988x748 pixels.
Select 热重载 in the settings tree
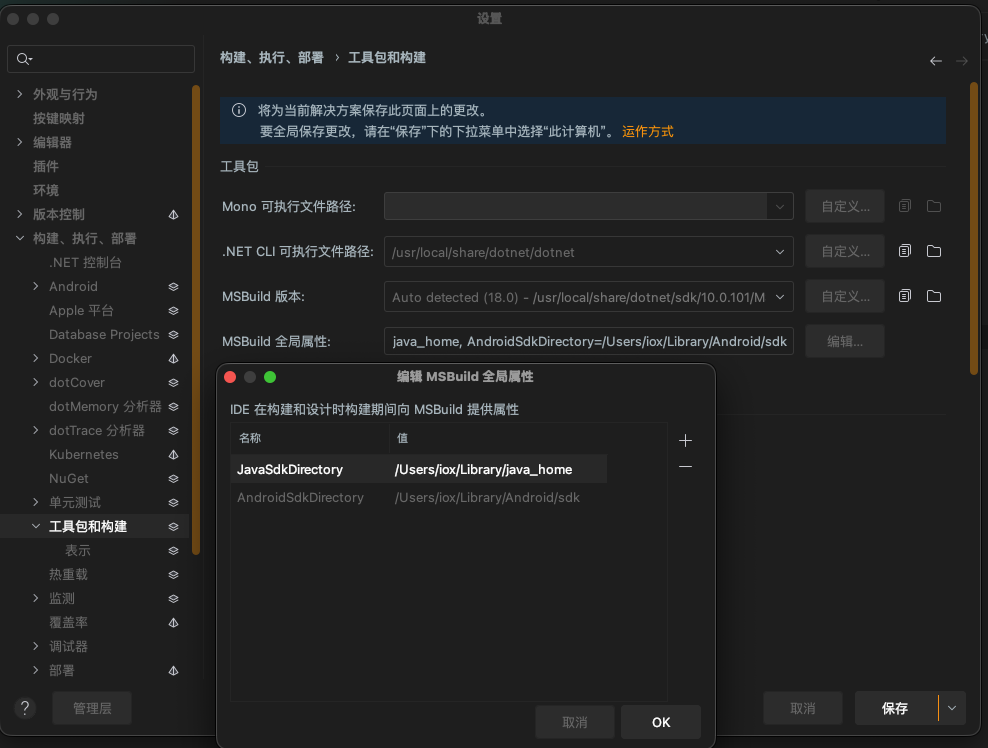point(68,574)
